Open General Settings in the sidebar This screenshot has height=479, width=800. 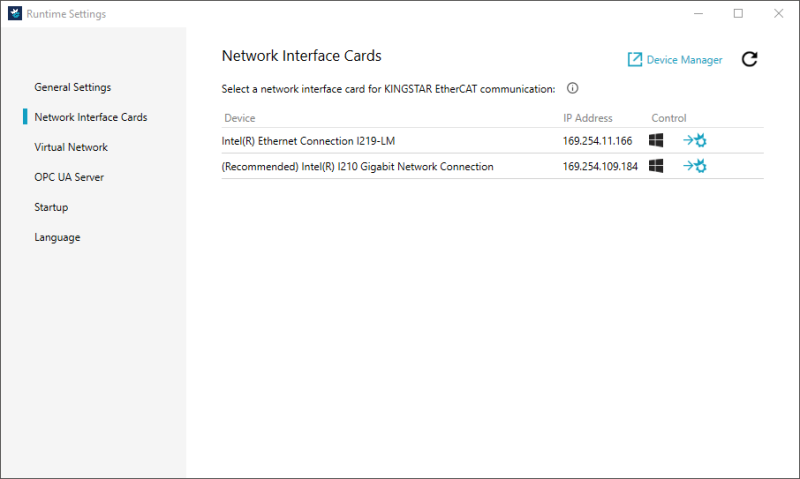click(x=72, y=87)
